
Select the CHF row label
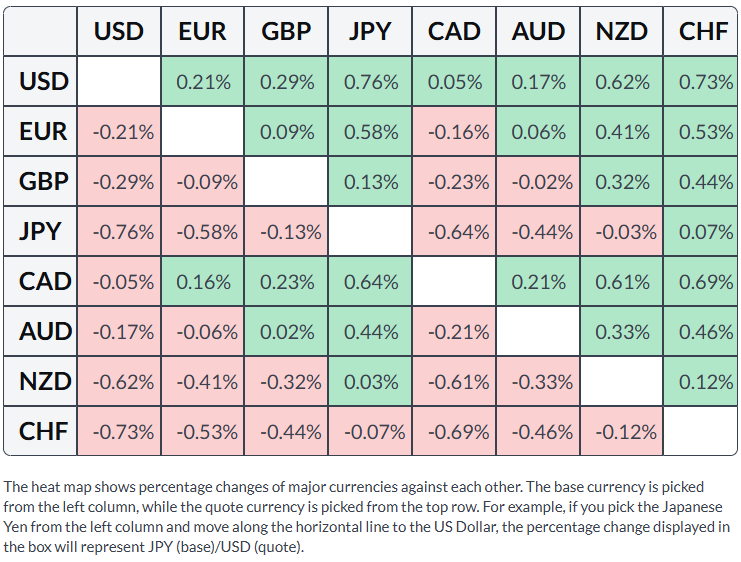pos(40,431)
